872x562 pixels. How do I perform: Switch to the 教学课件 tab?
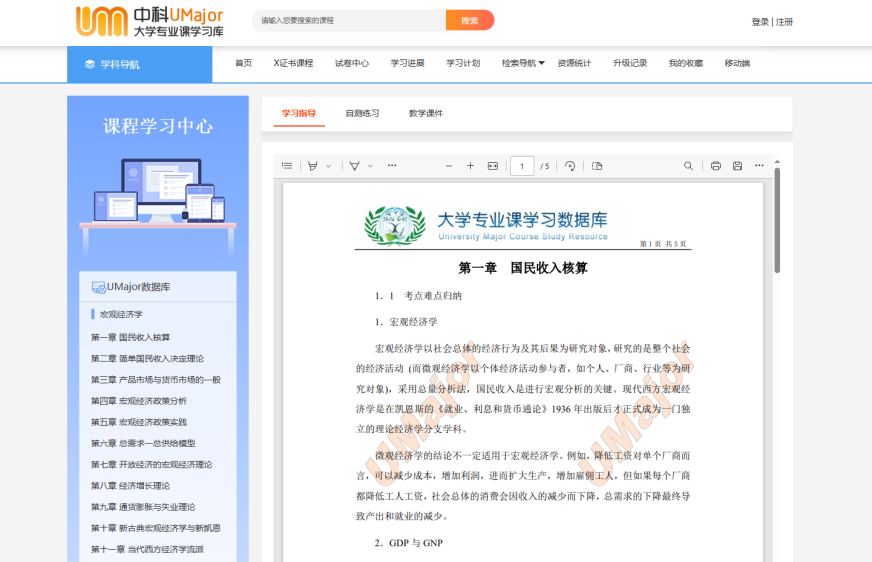[x=425, y=113]
